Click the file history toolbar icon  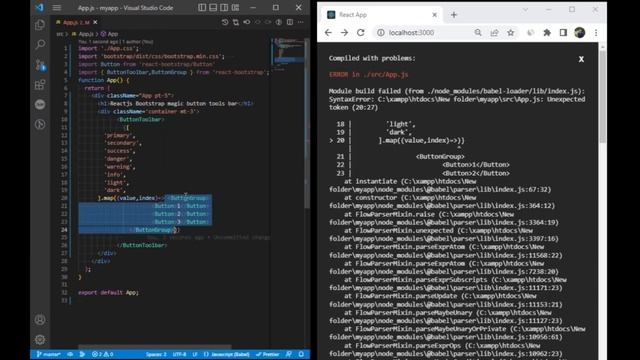pos(225,22)
